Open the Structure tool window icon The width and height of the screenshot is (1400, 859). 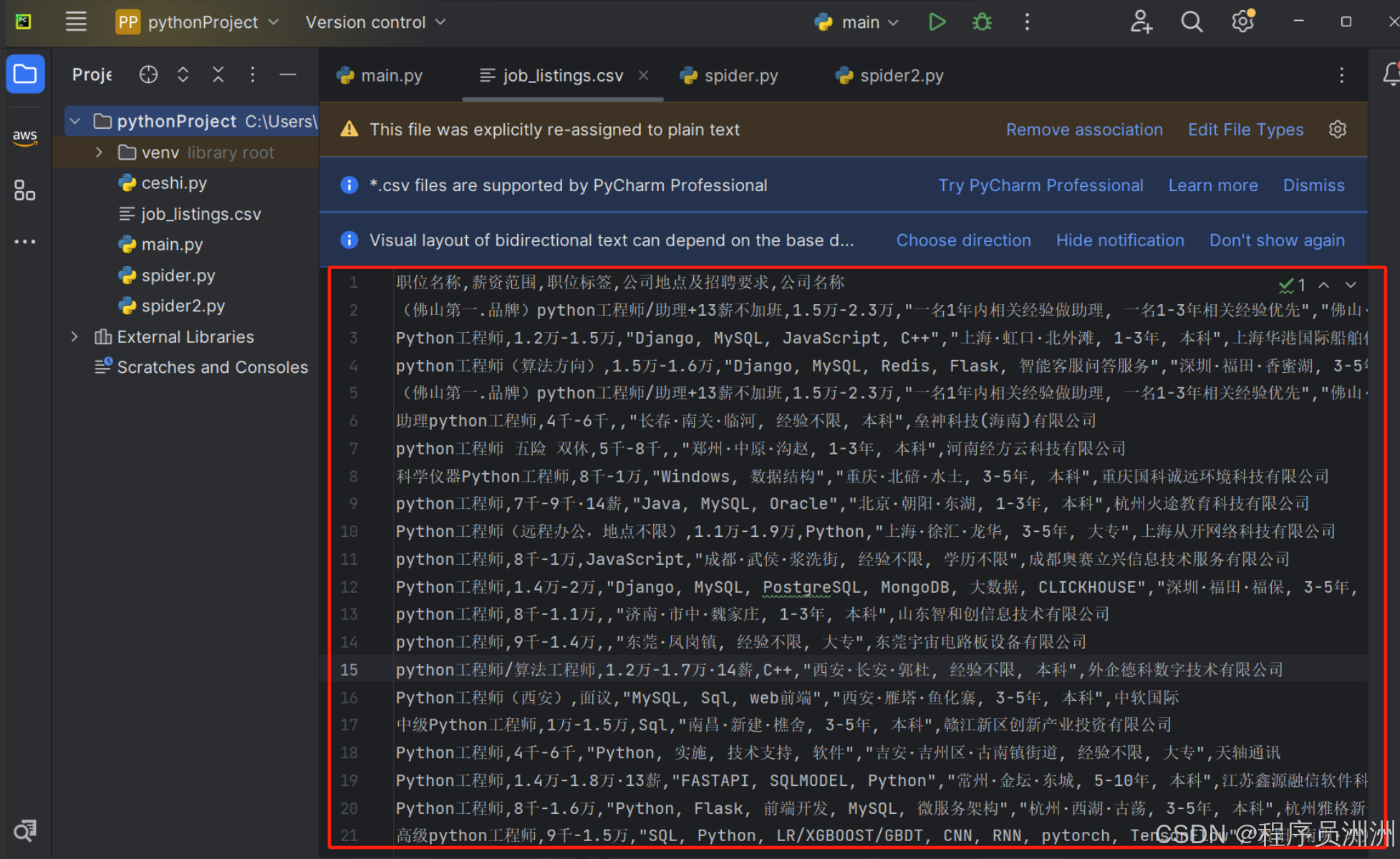tap(25, 190)
